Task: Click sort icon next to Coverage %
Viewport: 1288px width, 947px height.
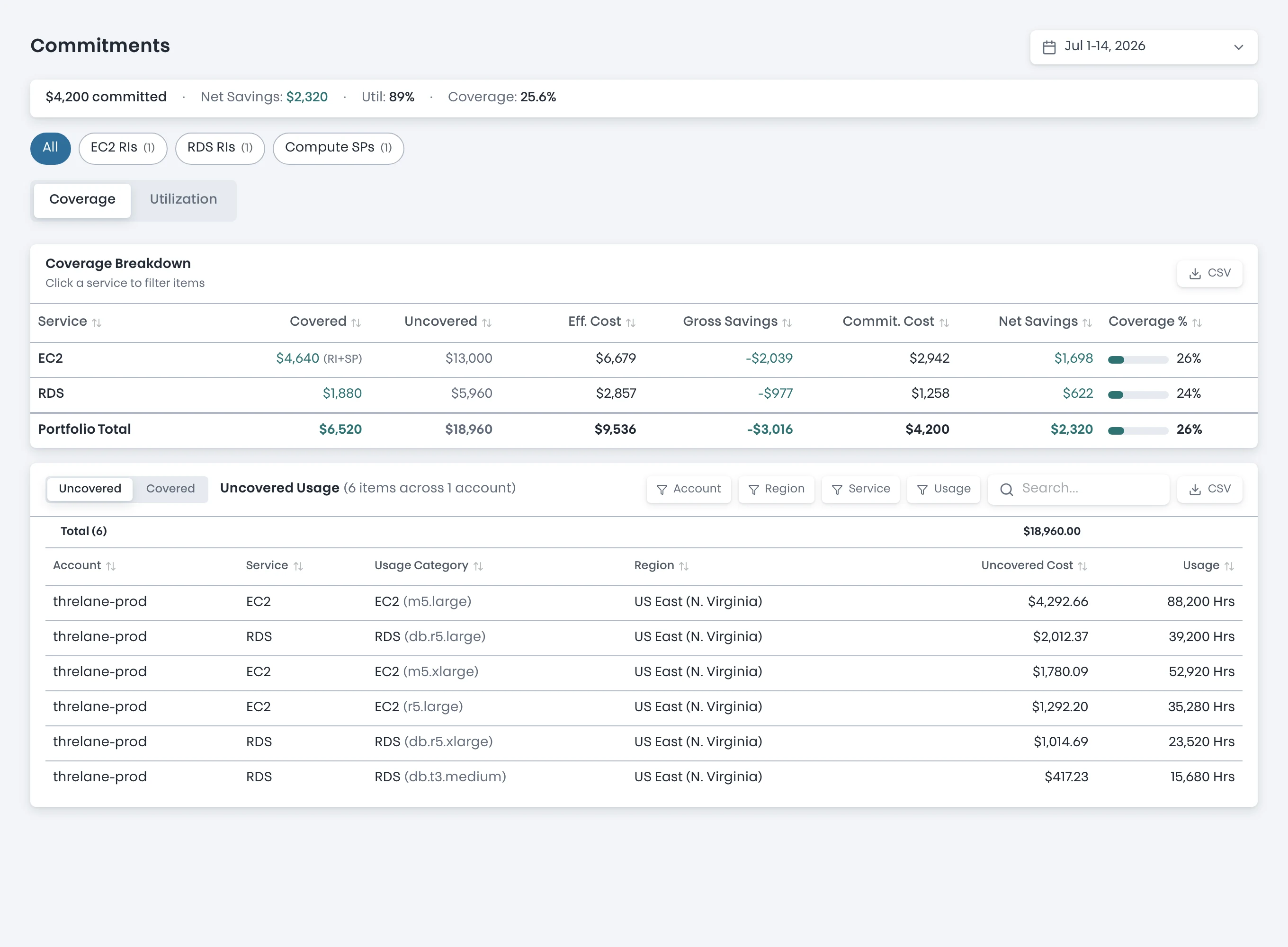Action: pyautogui.click(x=1197, y=323)
